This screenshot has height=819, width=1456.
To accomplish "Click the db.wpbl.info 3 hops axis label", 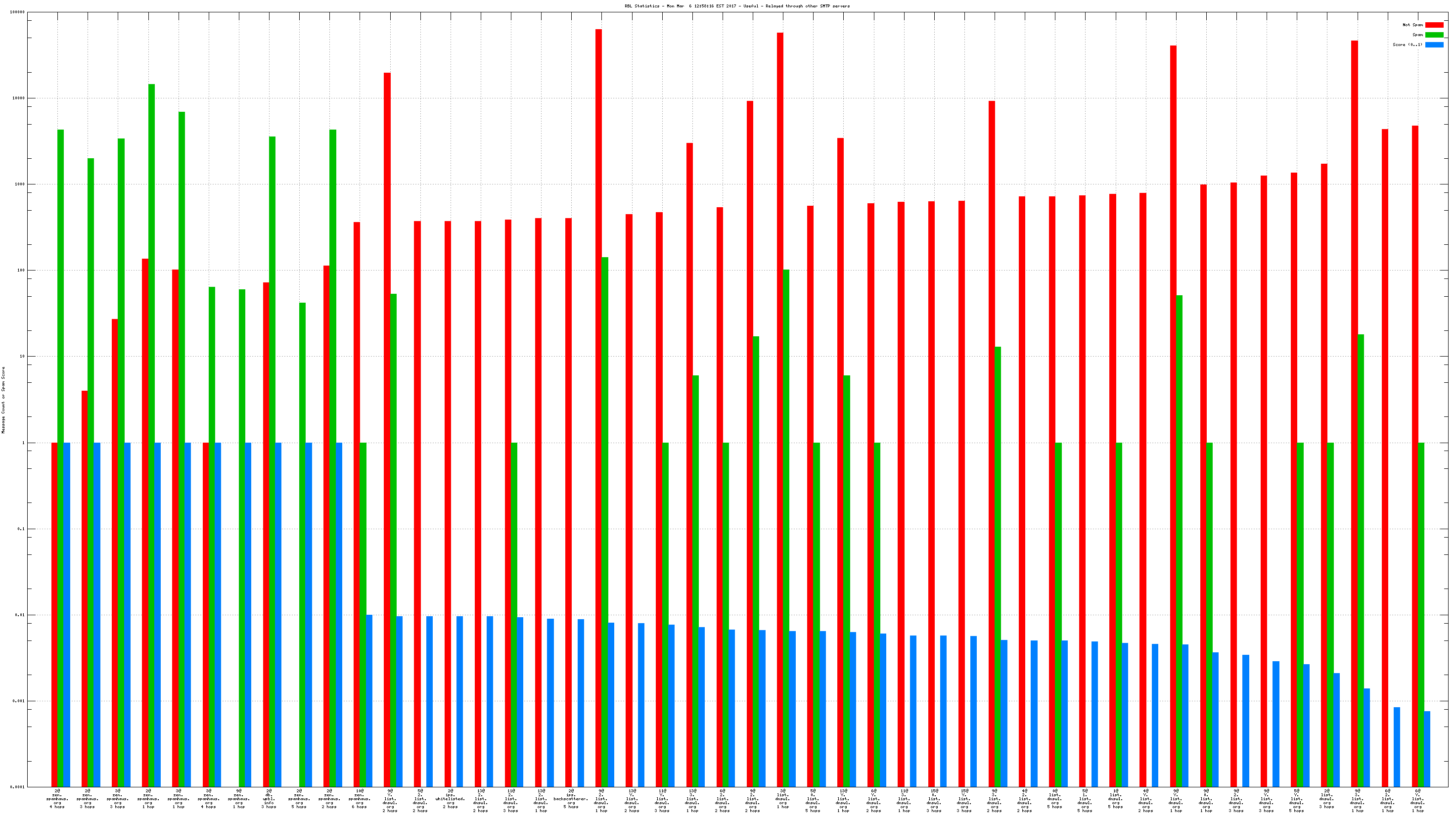I will click(x=269, y=799).
